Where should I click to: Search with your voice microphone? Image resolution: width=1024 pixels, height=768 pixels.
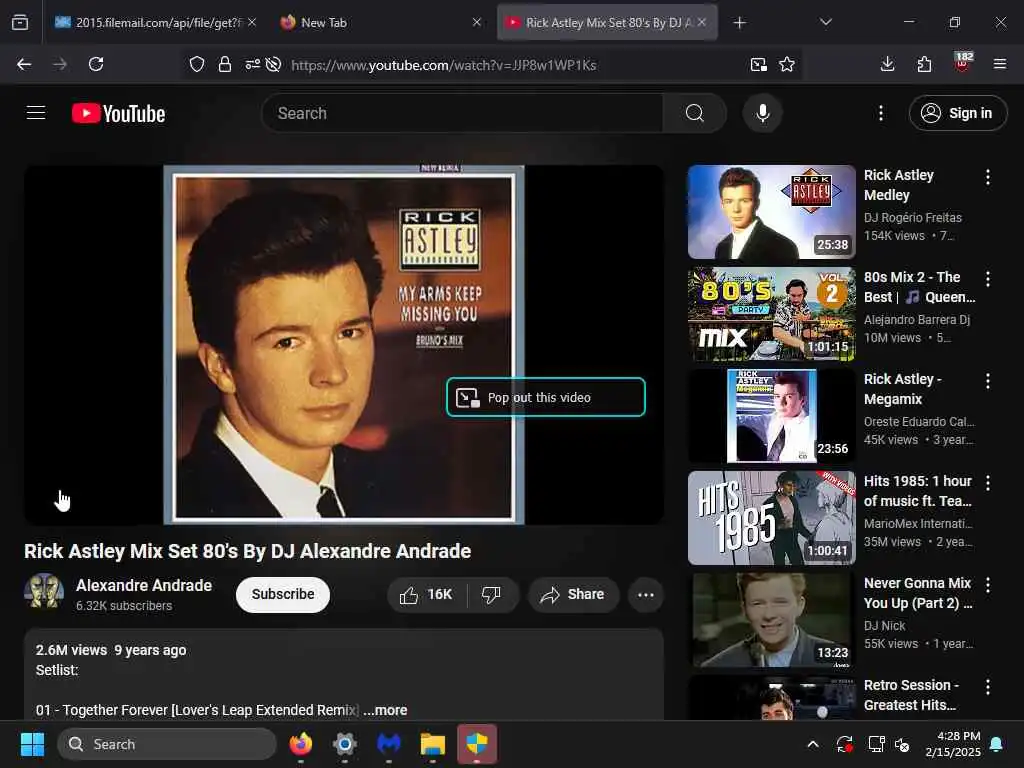point(762,113)
